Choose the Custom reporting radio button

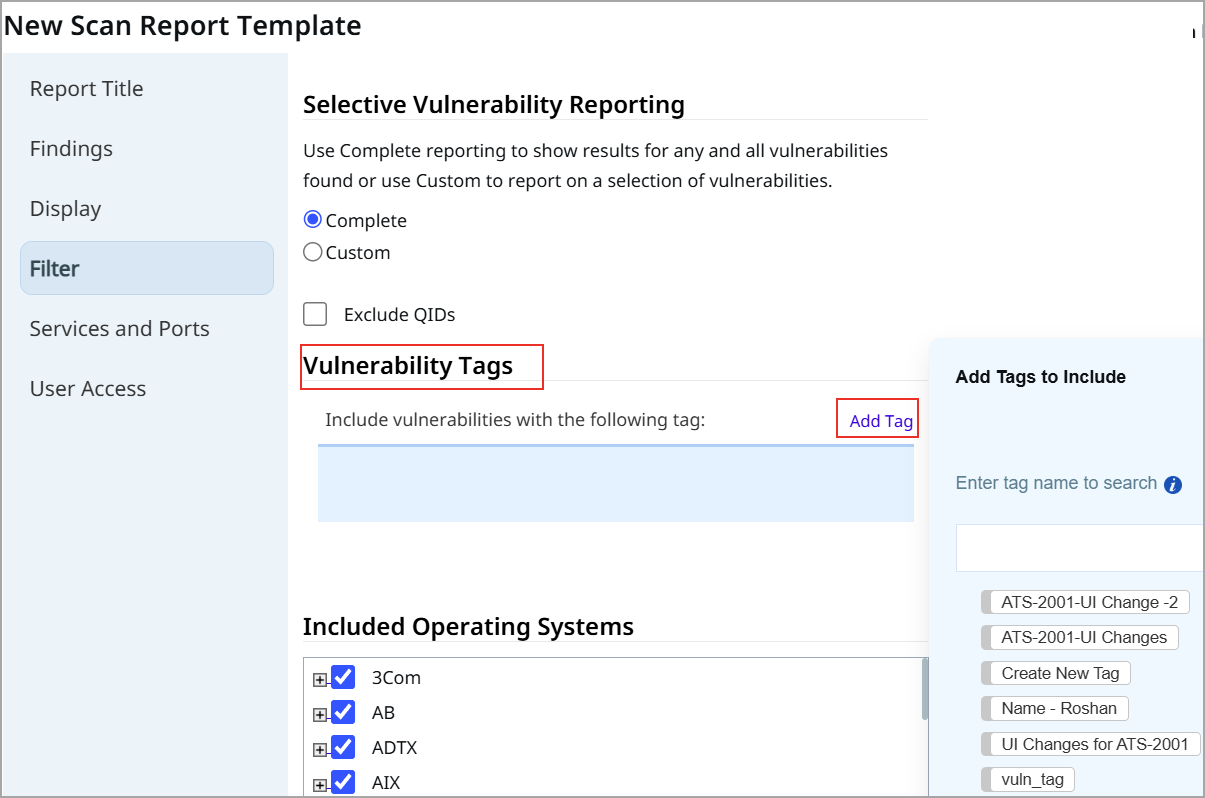pyautogui.click(x=312, y=252)
